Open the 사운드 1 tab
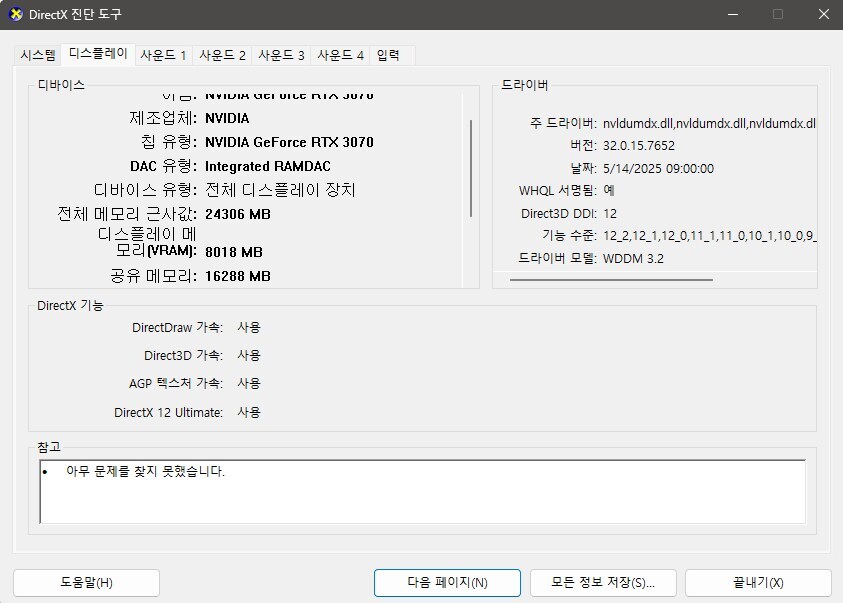 pos(163,56)
